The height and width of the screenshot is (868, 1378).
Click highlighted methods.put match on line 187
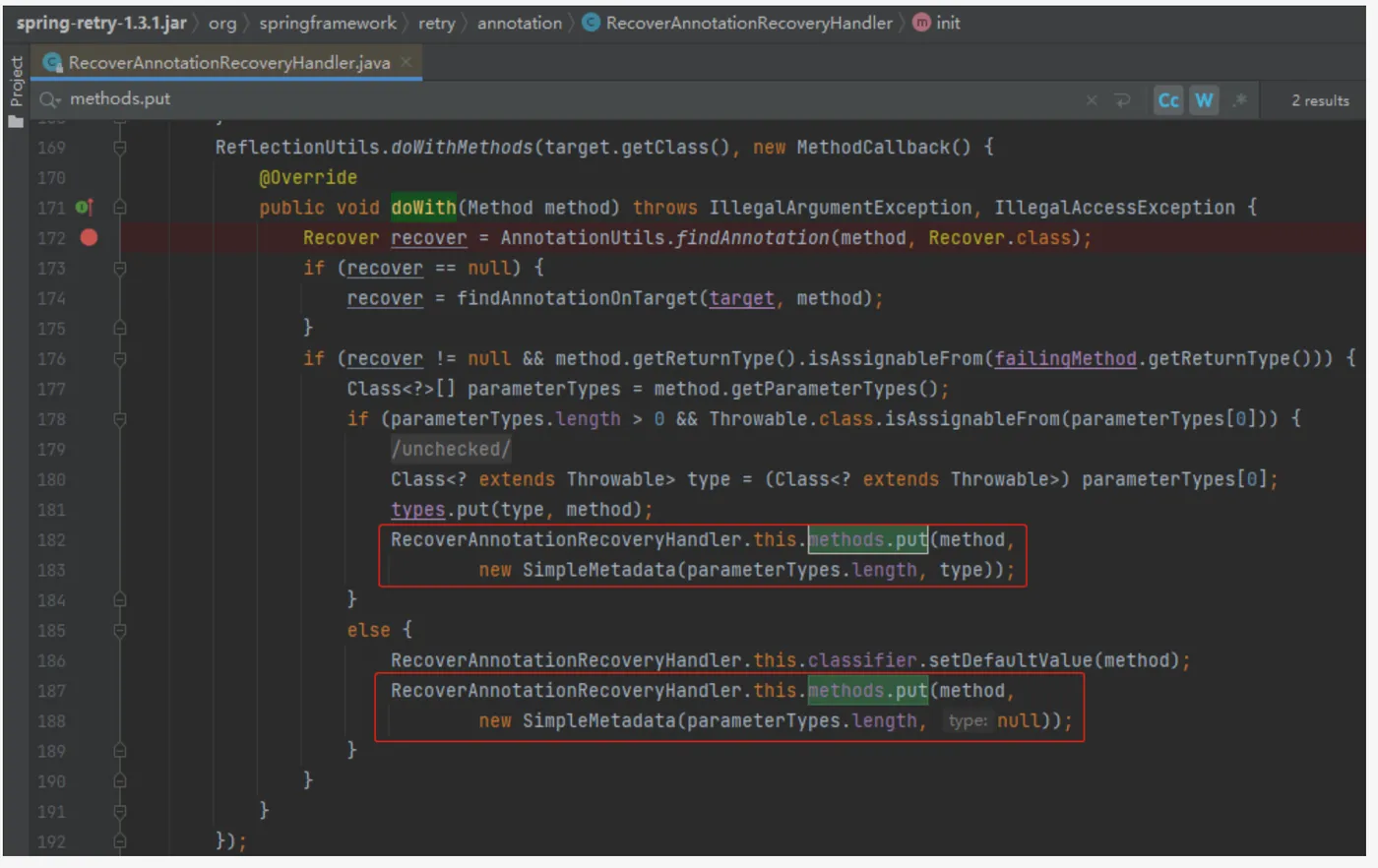pos(867,690)
